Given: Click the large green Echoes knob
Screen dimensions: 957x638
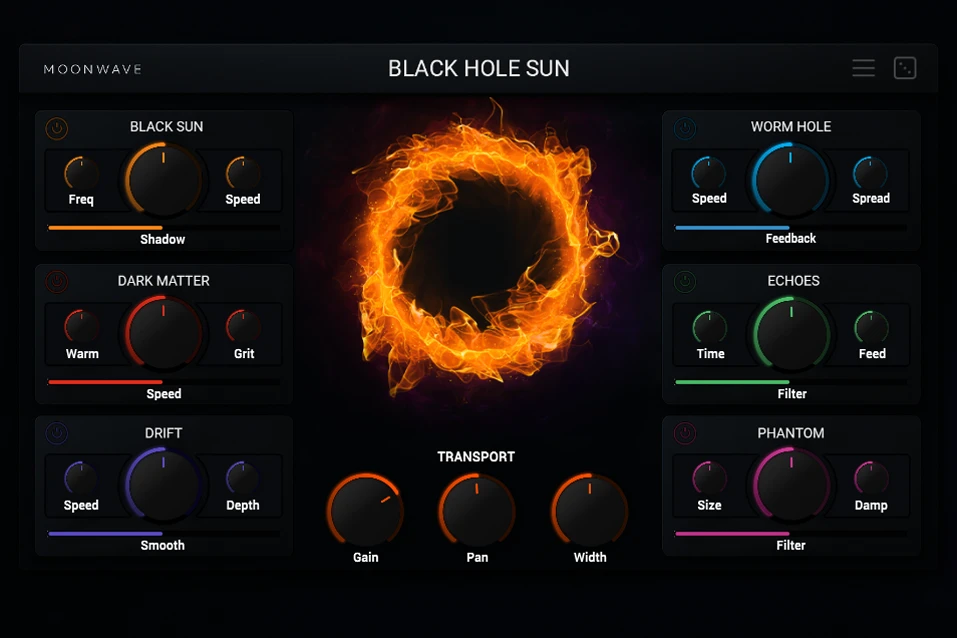Looking at the screenshot, I should click(x=792, y=333).
